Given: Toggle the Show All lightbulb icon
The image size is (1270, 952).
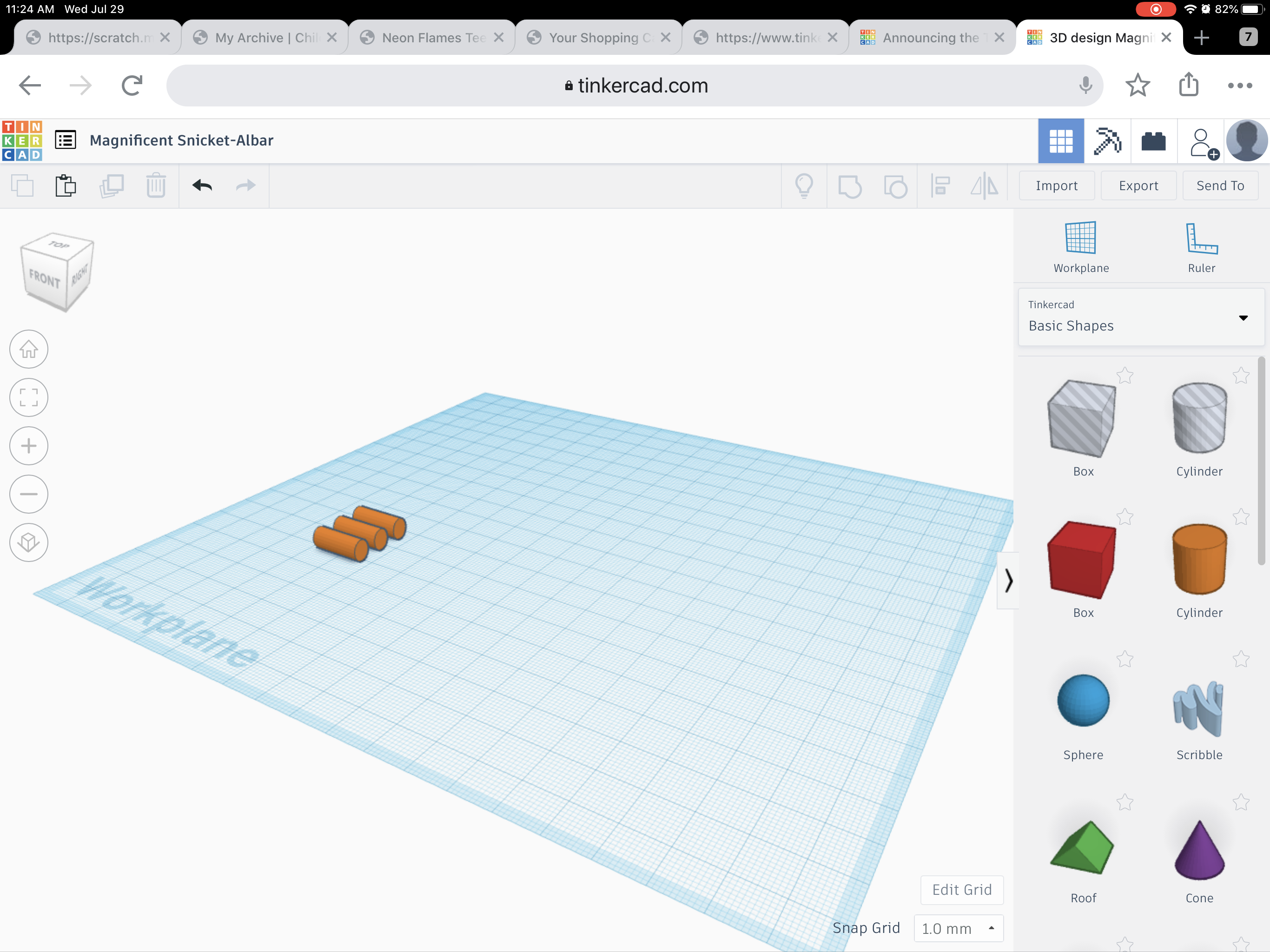Looking at the screenshot, I should pos(804,186).
